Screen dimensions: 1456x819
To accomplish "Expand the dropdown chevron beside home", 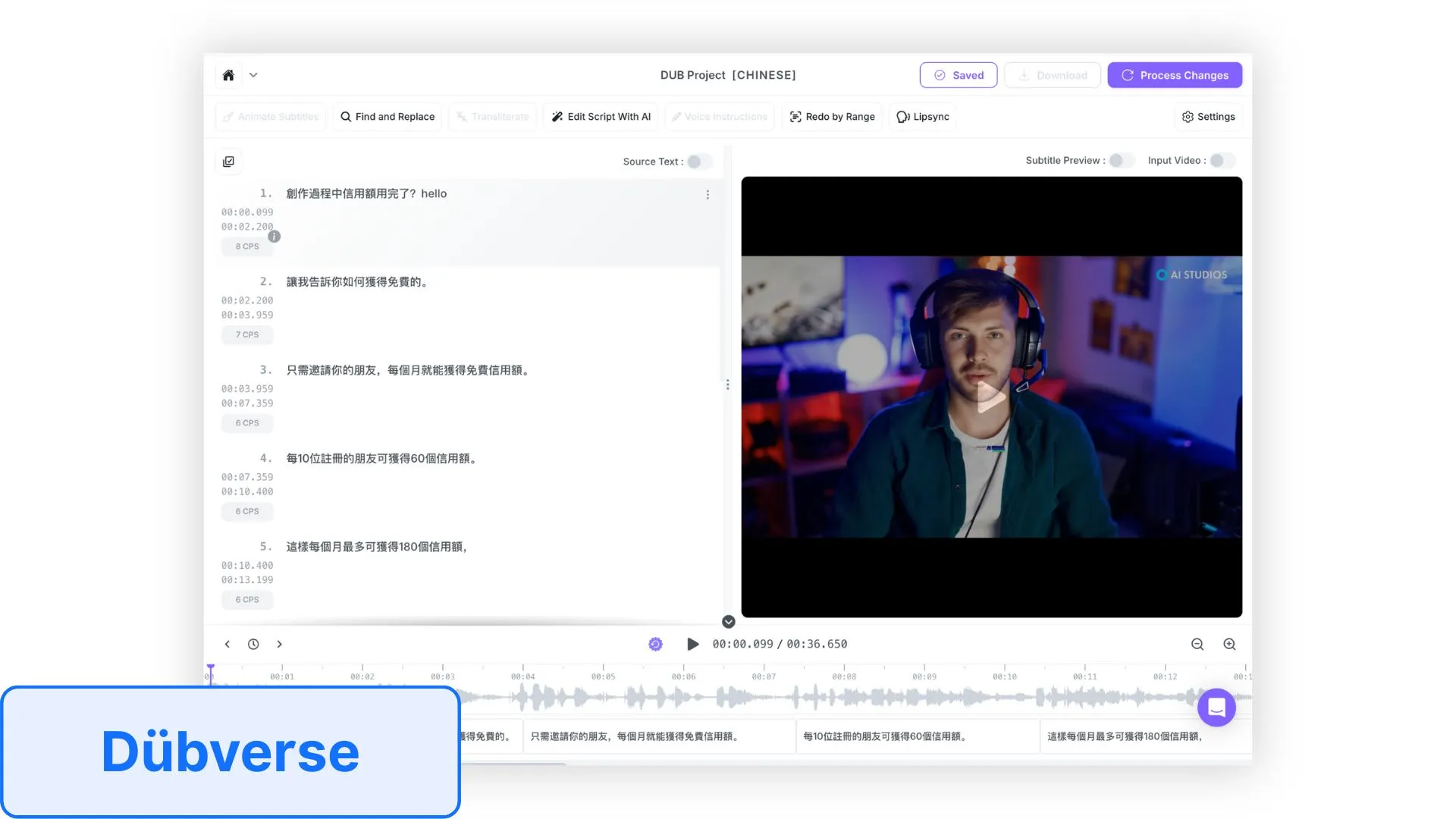I will (253, 75).
